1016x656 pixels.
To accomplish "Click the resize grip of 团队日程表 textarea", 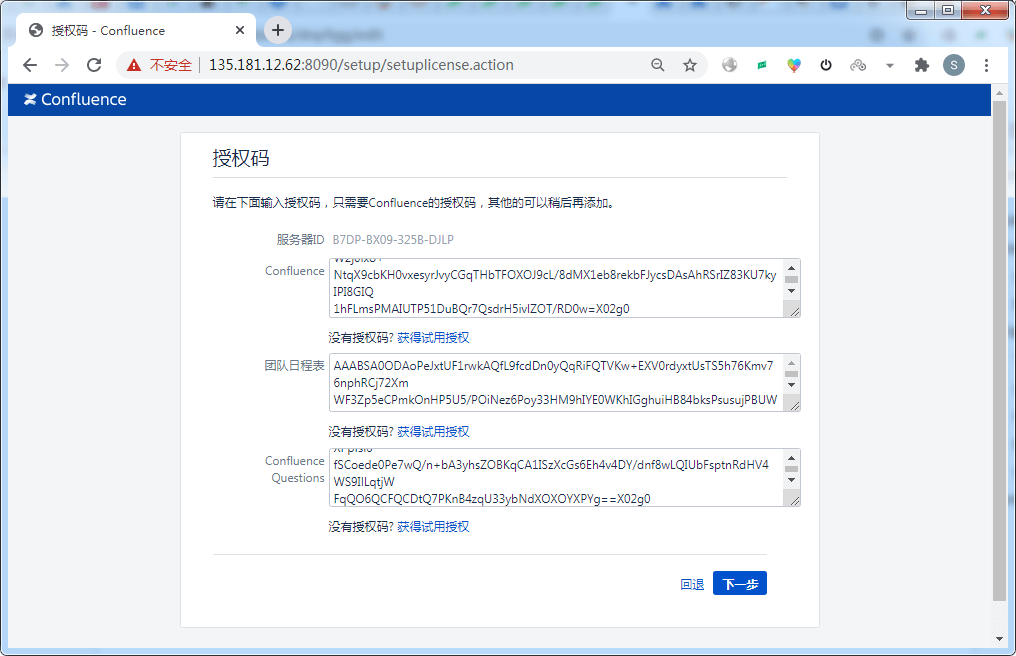I will [794, 405].
